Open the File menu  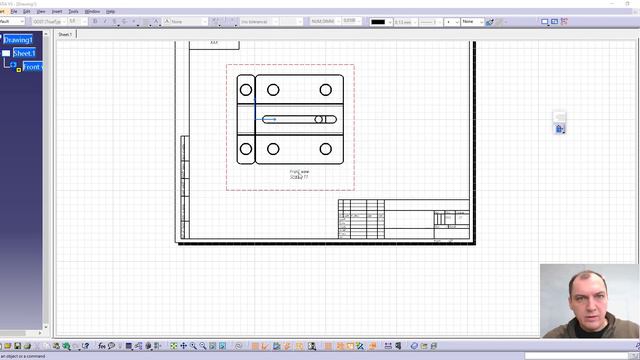point(14,11)
